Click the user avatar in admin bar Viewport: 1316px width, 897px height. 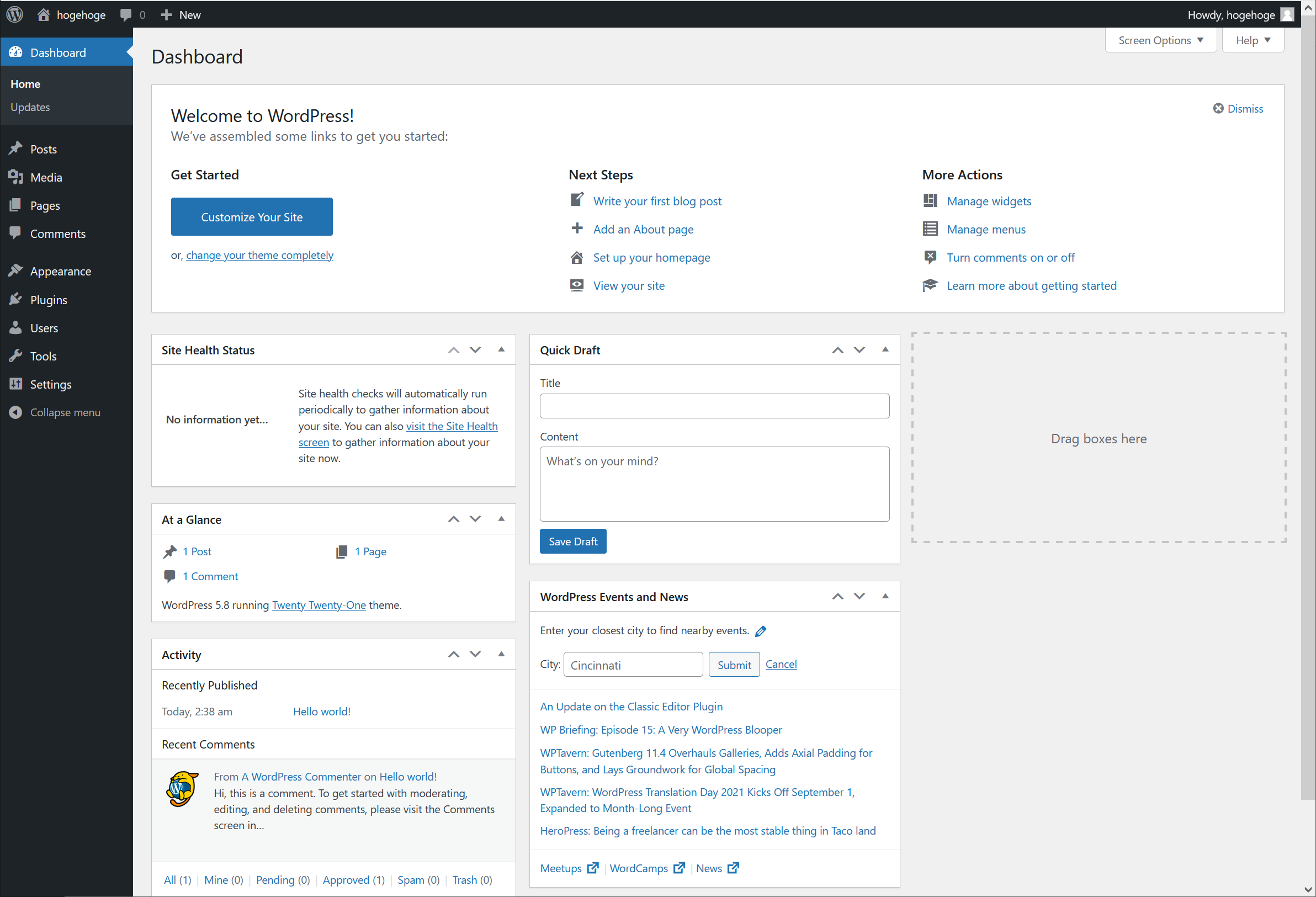(x=1288, y=14)
